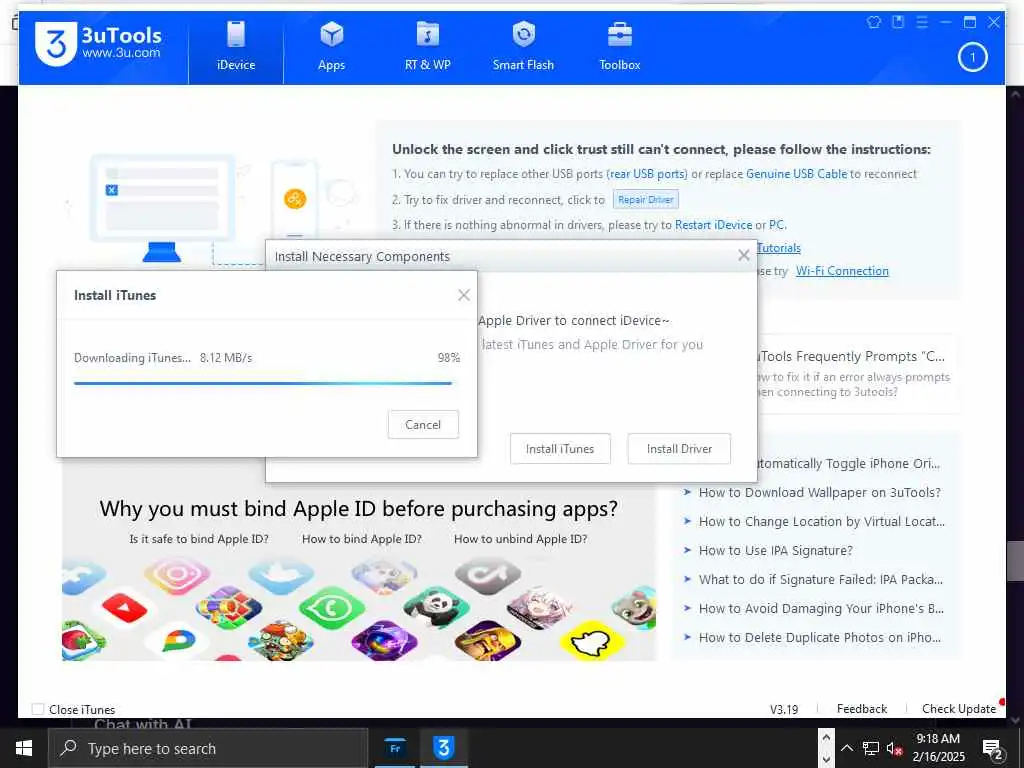The width and height of the screenshot is (1024, 768).
Task: Open 'How to Change Location by Virtual Locat...'
Action: pos(822,521)
